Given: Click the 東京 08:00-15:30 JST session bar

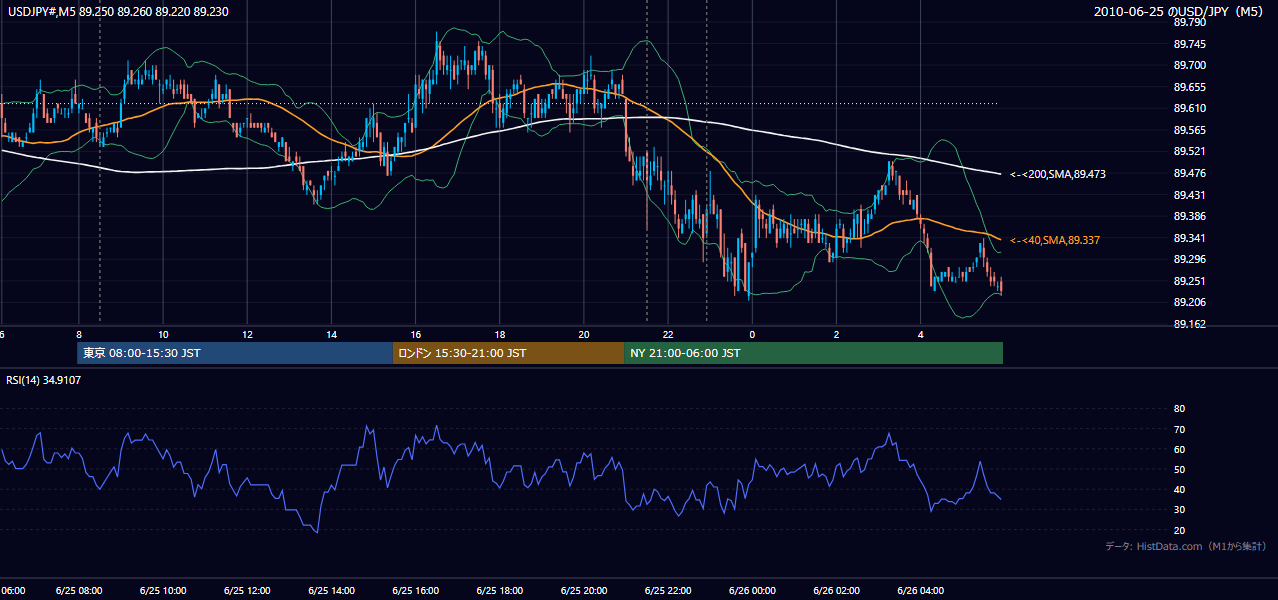Looking at the screenshot, I should 235,353.
